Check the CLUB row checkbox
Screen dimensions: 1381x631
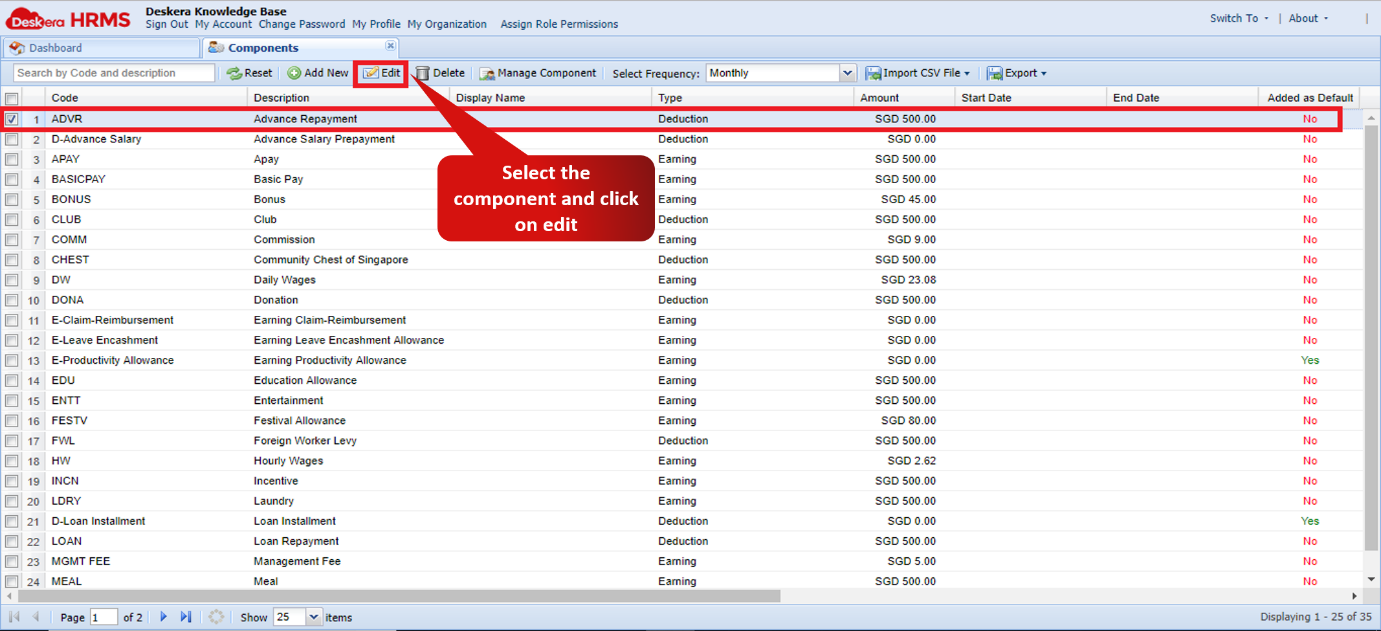click(11, 219)
